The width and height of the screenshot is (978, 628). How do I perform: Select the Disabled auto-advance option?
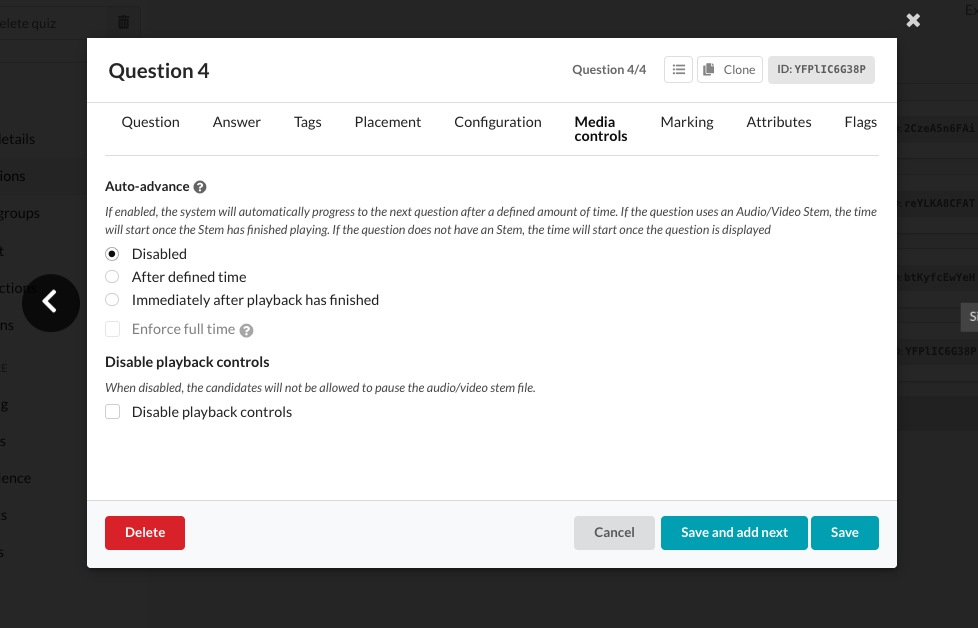pos(113,254)
